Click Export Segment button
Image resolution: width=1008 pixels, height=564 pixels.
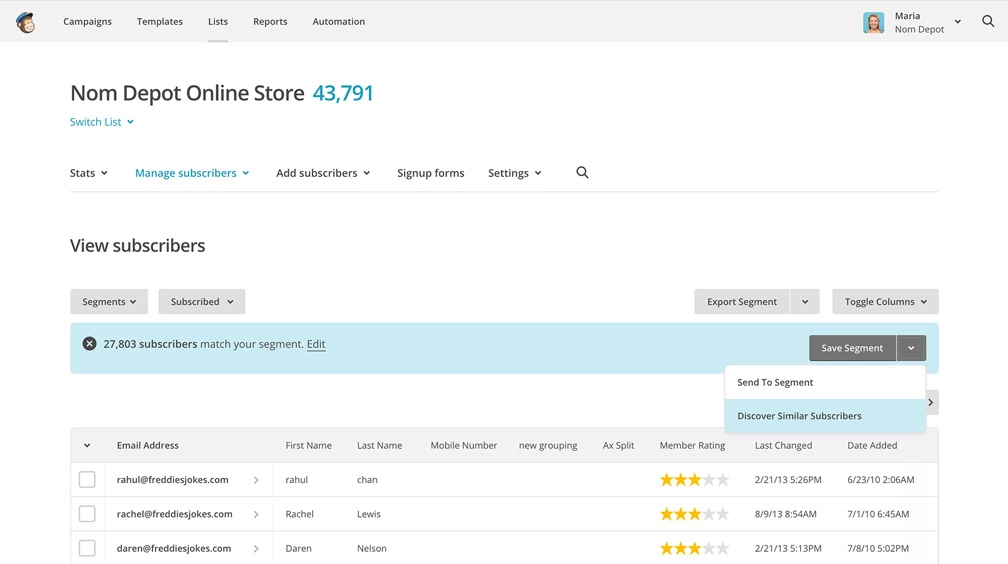[x=742, y=302]
